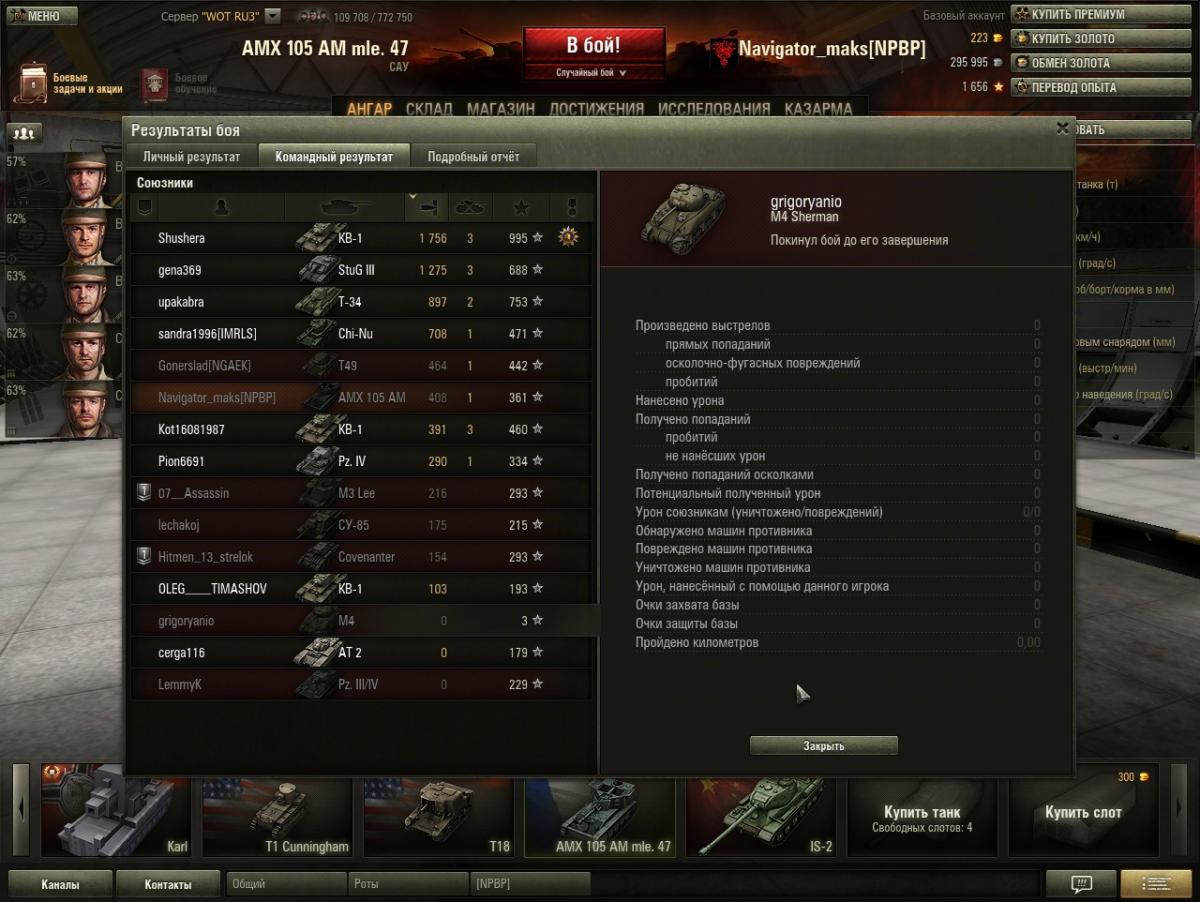
Task: Select player Shushera in the allies list
Action: tap(362, 238)
